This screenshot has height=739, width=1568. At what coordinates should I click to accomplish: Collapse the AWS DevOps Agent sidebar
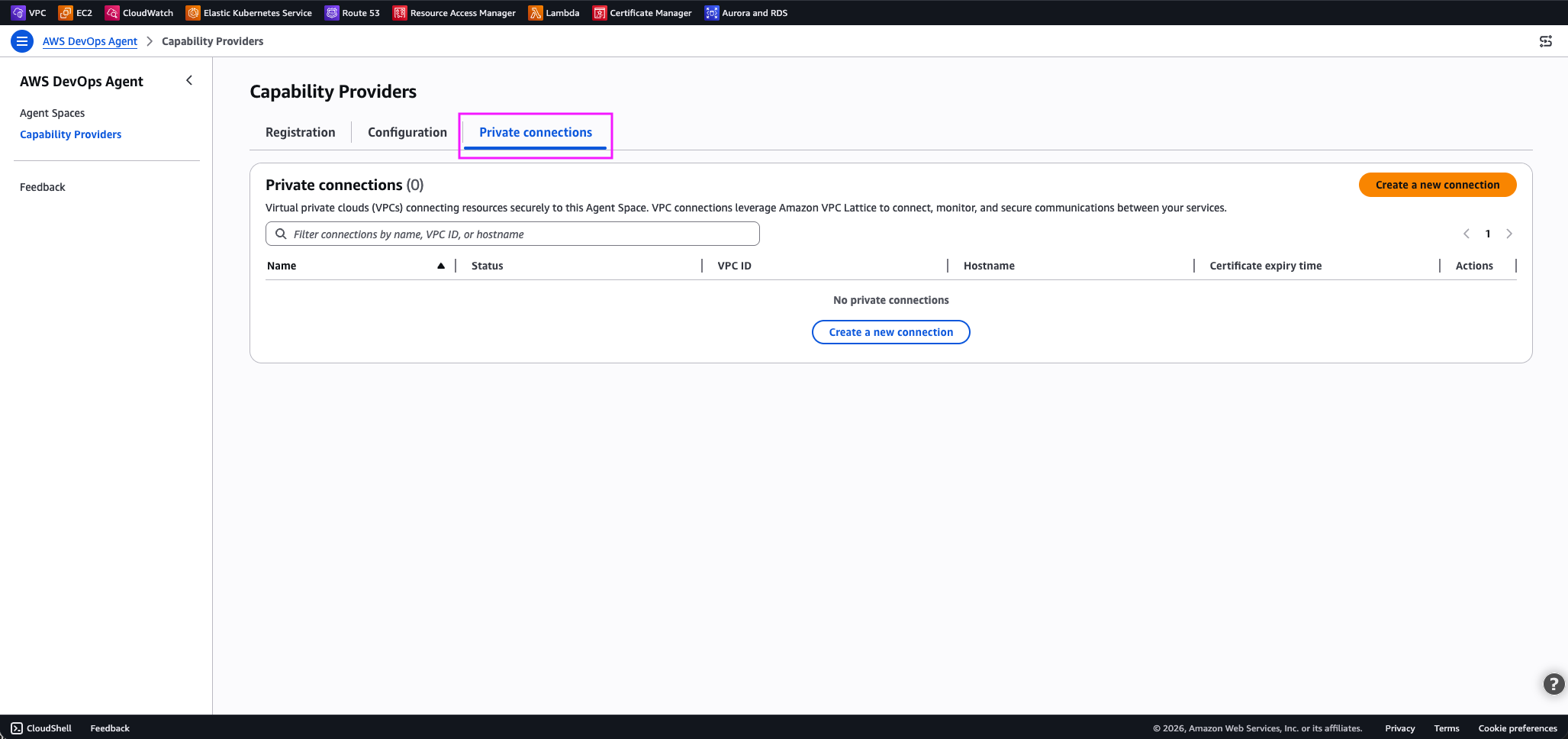189,80
